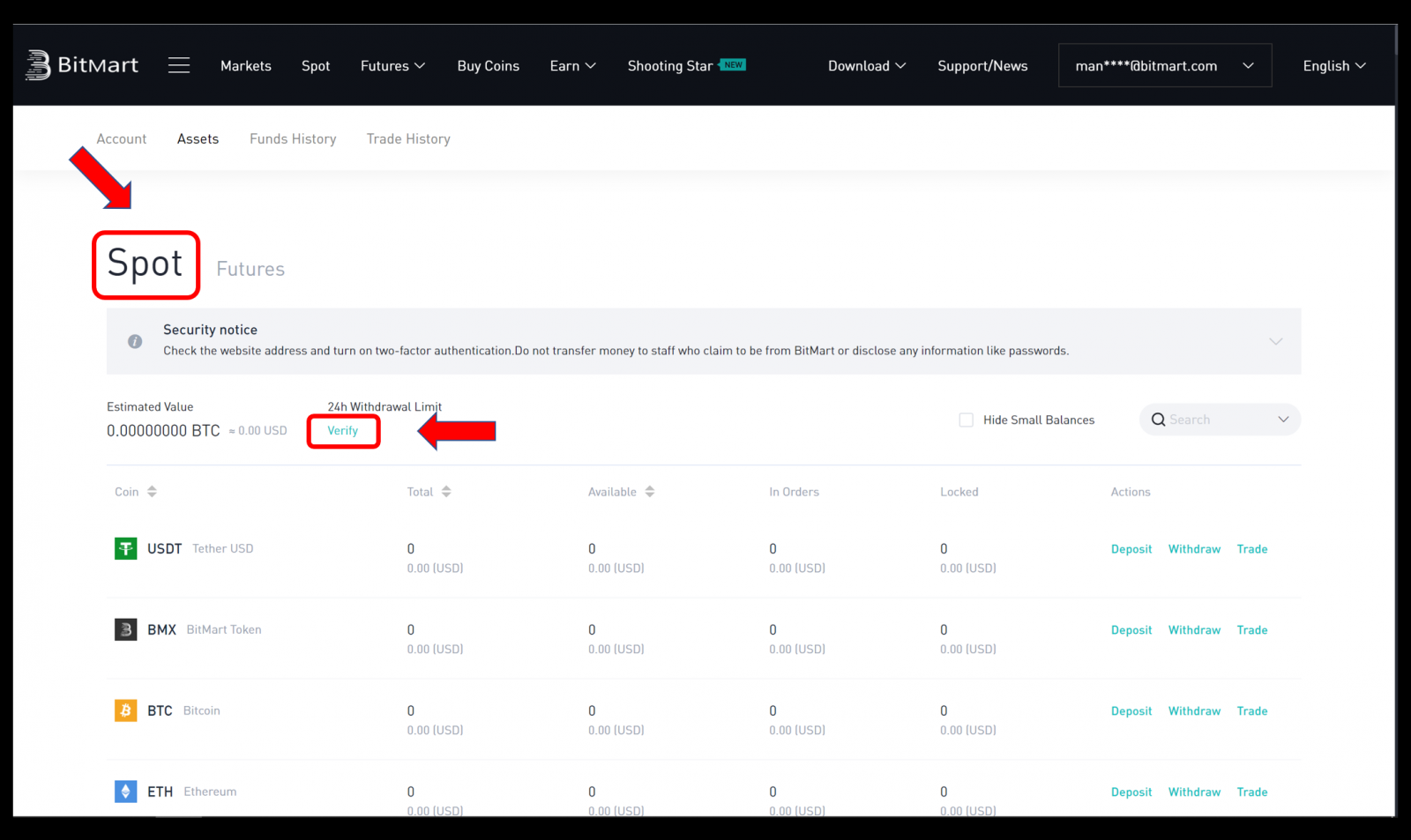1411x840 pixels.
Task: Expand the account email dropdown
Action: (1249, 64)
